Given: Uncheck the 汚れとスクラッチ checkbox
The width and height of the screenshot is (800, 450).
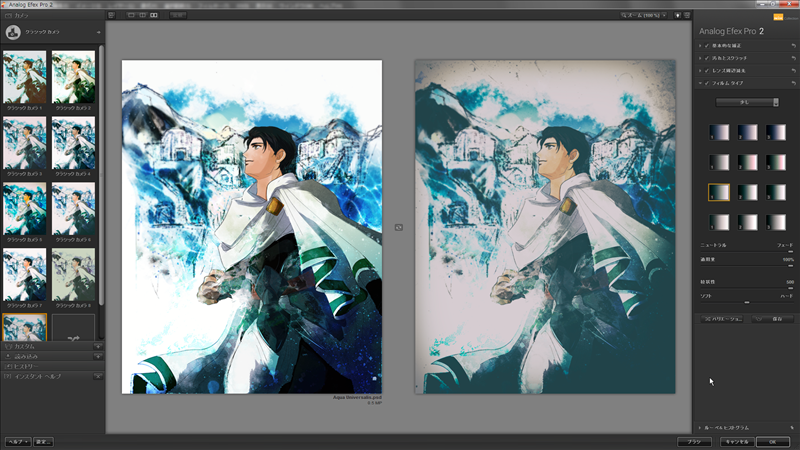Looking at the screenshot, I should 707,58.
